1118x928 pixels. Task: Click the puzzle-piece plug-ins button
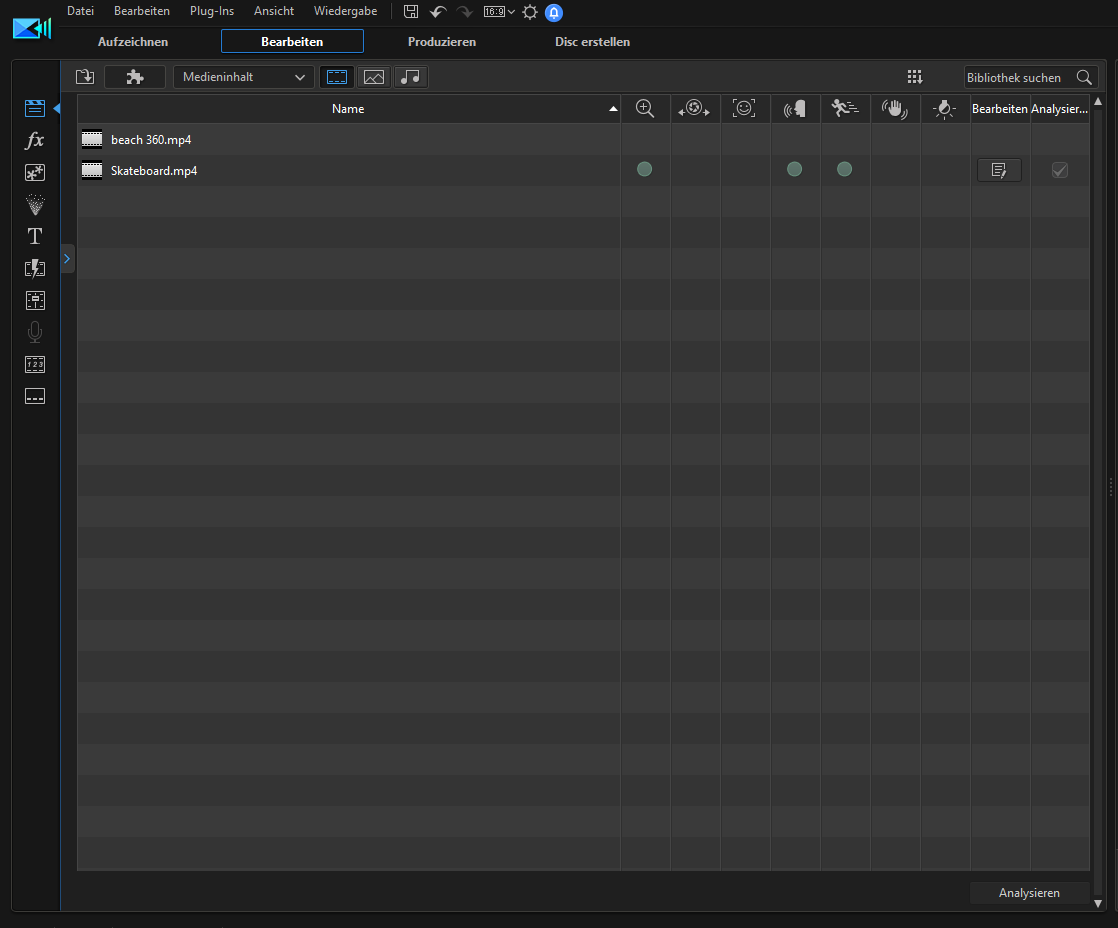pyautogui.click(x=134, y=77)
